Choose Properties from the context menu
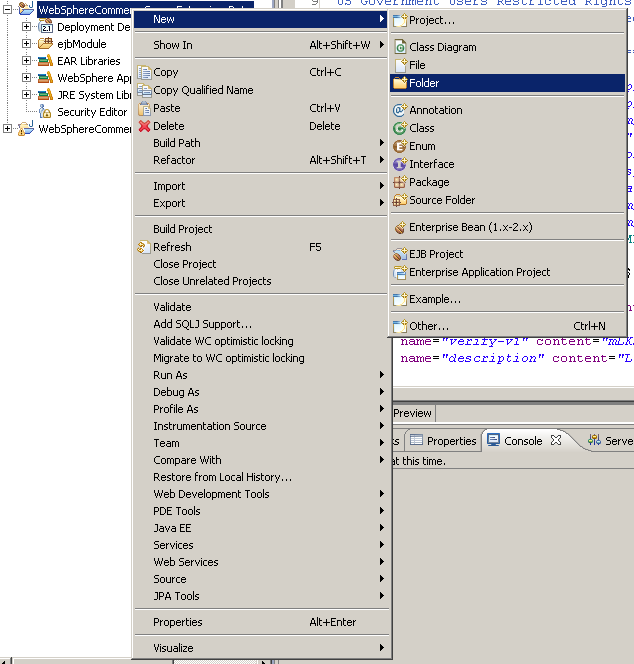Viewport: 634px width, 664px height. (177, 622)
